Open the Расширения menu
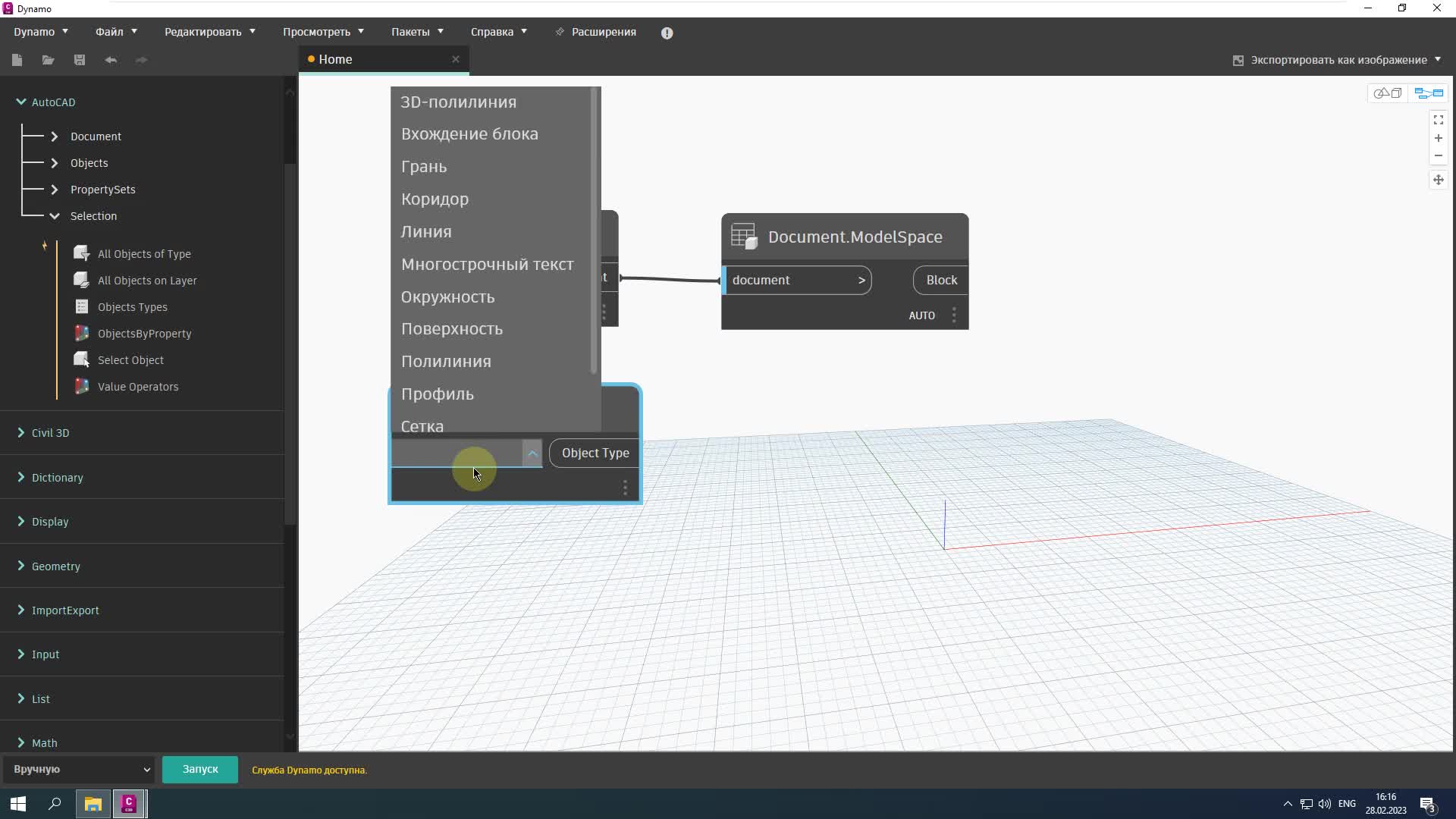The height and width of the screenshot is (819, 1456). 596,32
